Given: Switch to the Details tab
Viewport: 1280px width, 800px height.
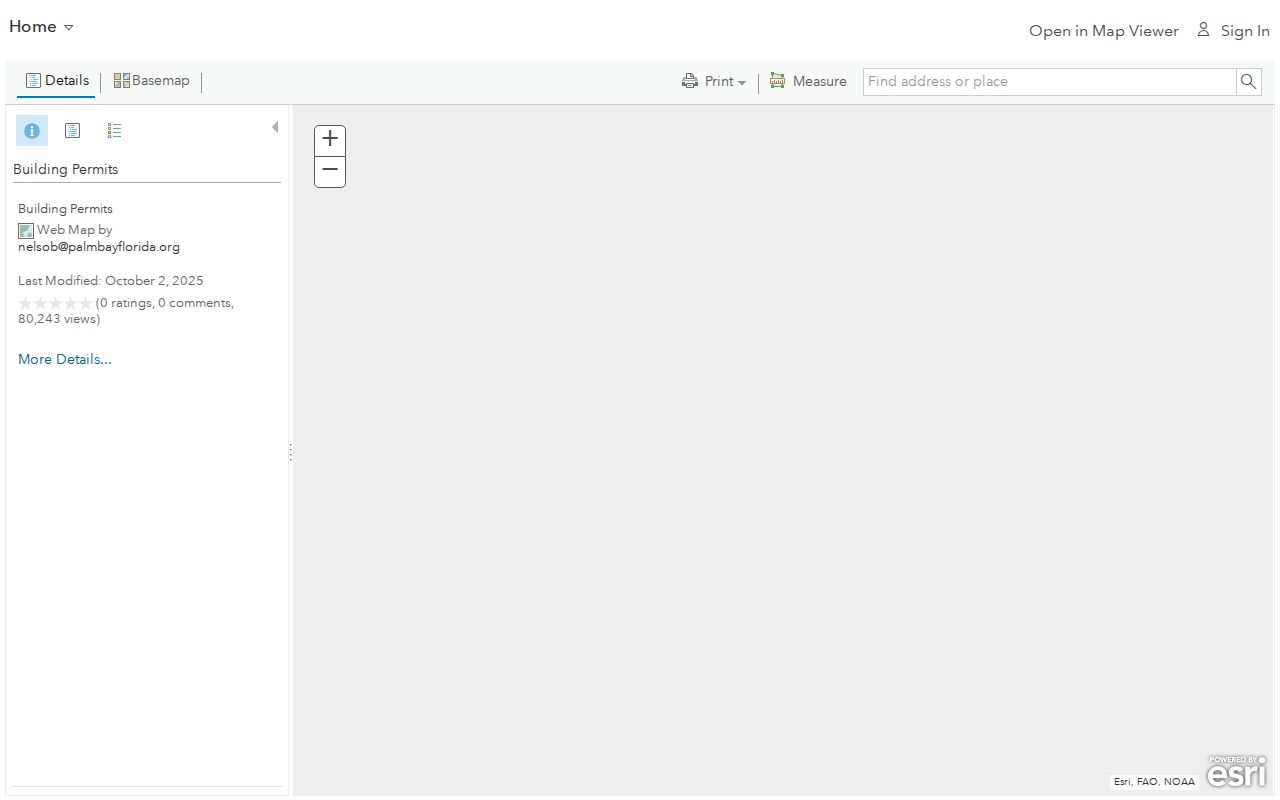Looking at the screenshot, I should (57, 81).
